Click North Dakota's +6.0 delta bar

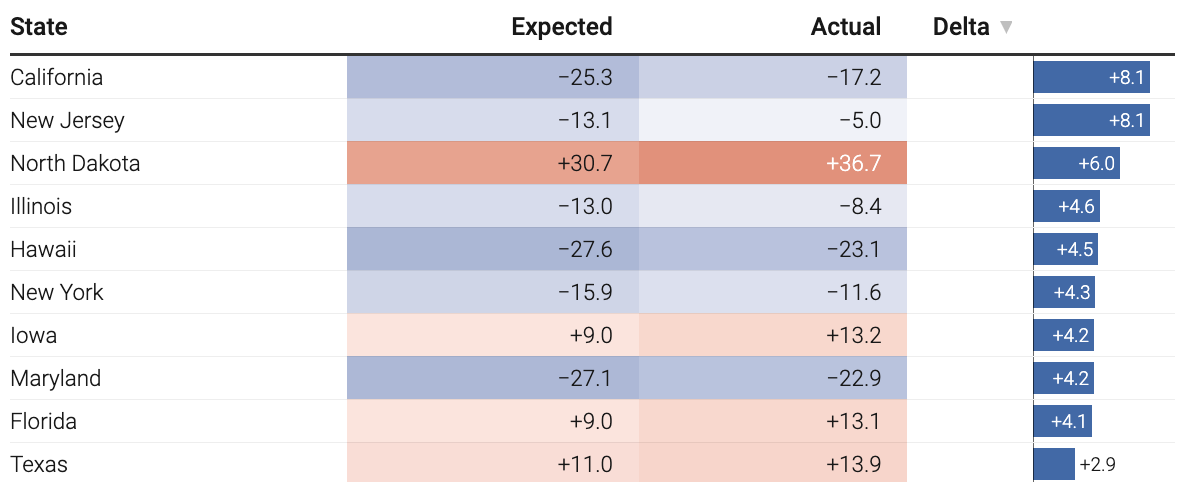point(1076,163)
